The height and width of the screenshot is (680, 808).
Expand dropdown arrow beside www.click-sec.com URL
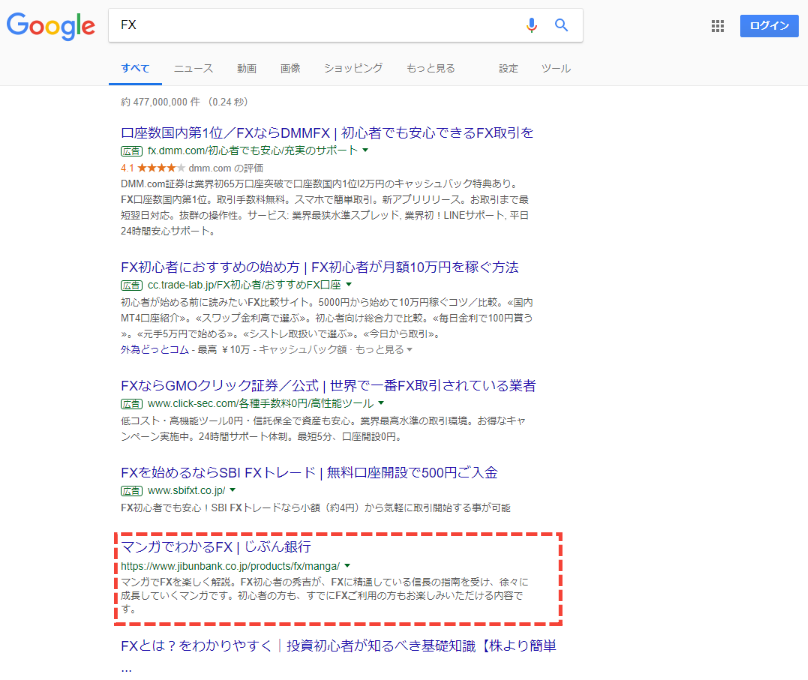(x=381, y=403)
